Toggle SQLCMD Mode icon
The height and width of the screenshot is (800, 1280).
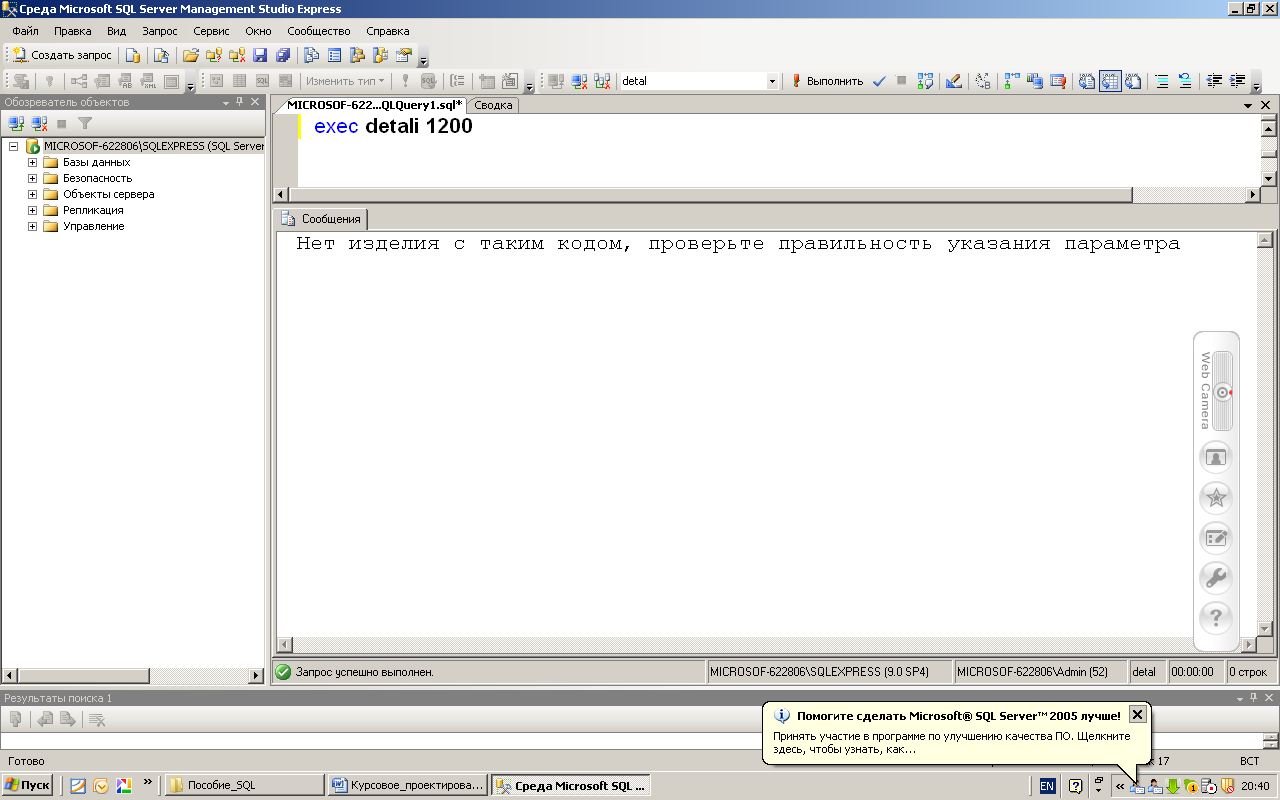(x=1058, y=81)
